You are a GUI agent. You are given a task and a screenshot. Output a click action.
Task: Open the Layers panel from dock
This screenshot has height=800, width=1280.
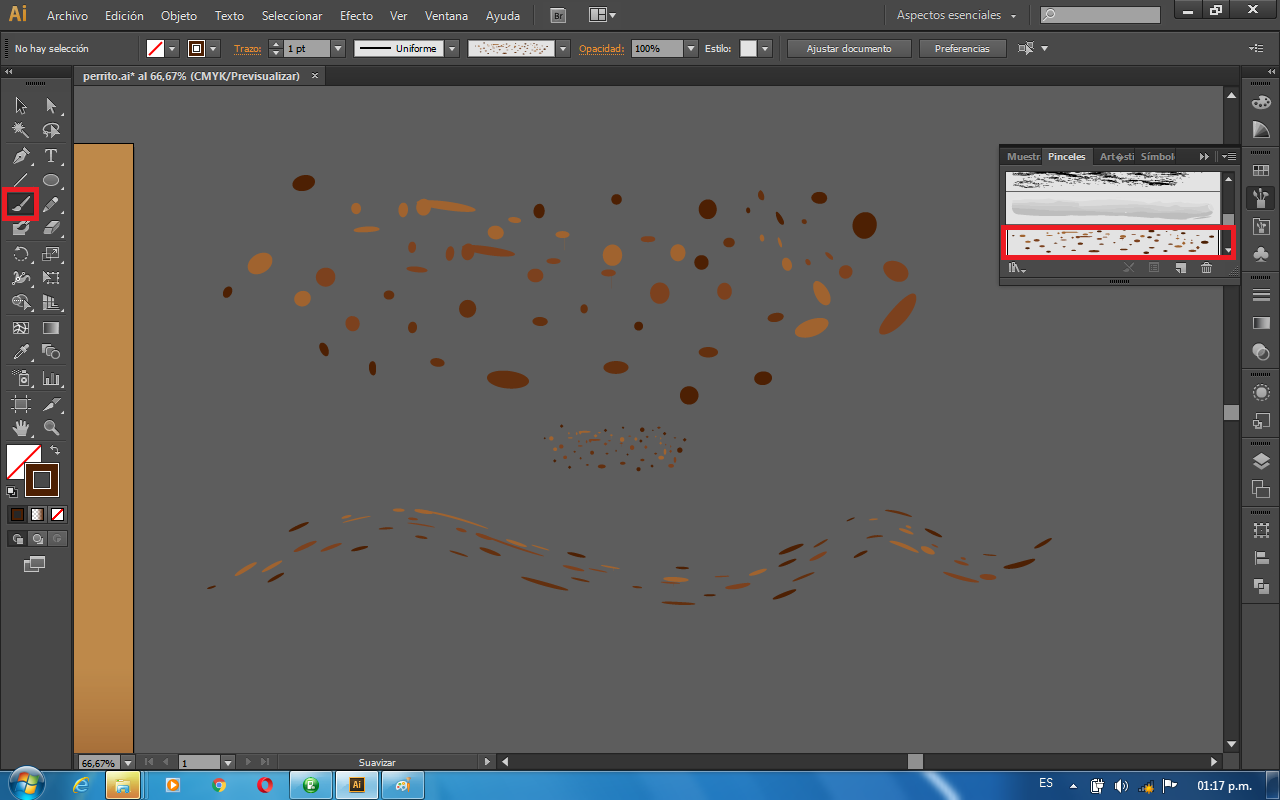pos(1261,461)
